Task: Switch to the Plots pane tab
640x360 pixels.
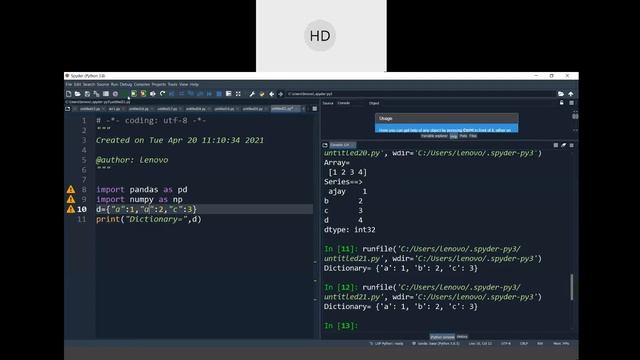Action: click(463, 136)
